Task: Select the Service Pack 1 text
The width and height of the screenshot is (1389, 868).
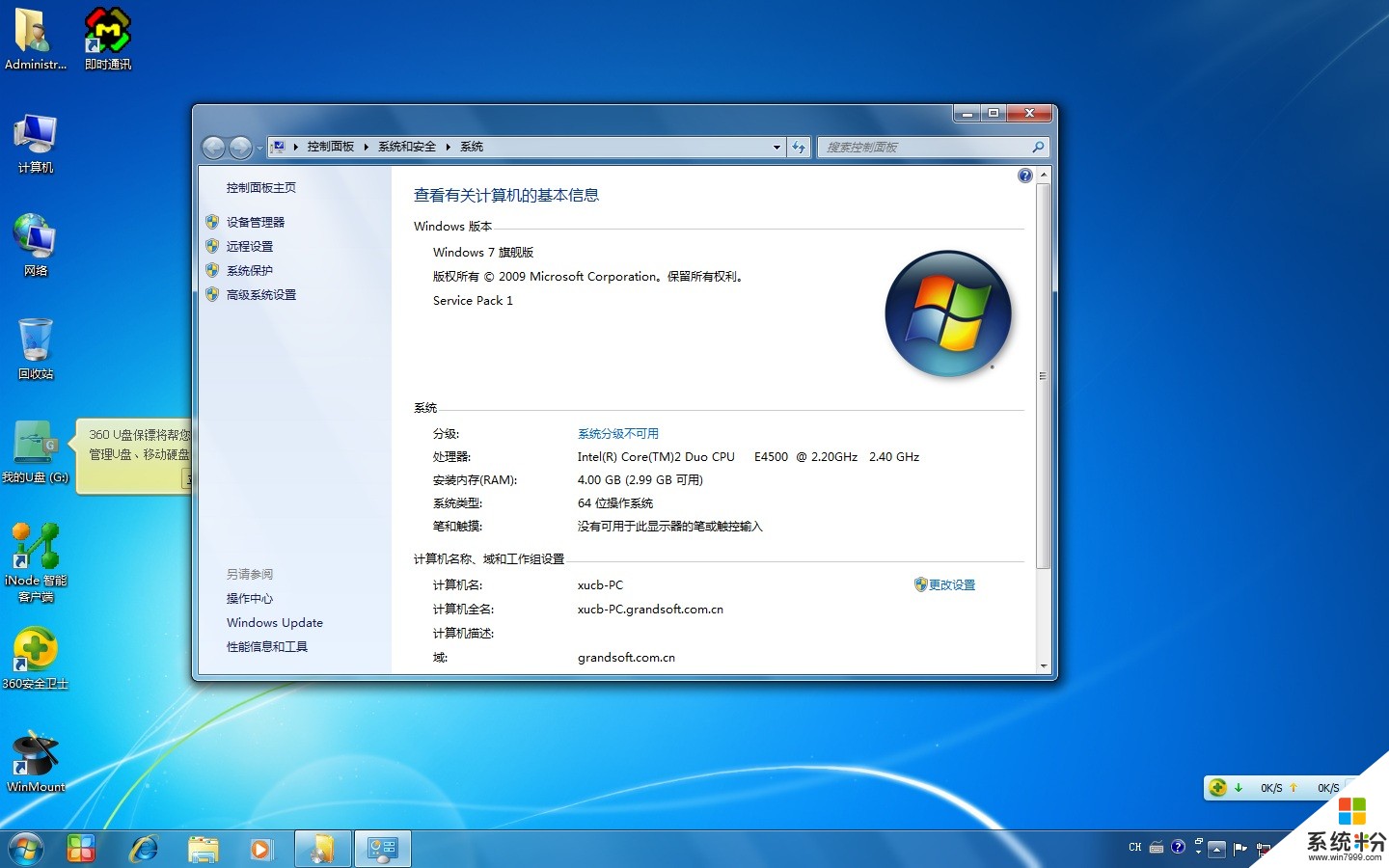Action: [473, 300]
